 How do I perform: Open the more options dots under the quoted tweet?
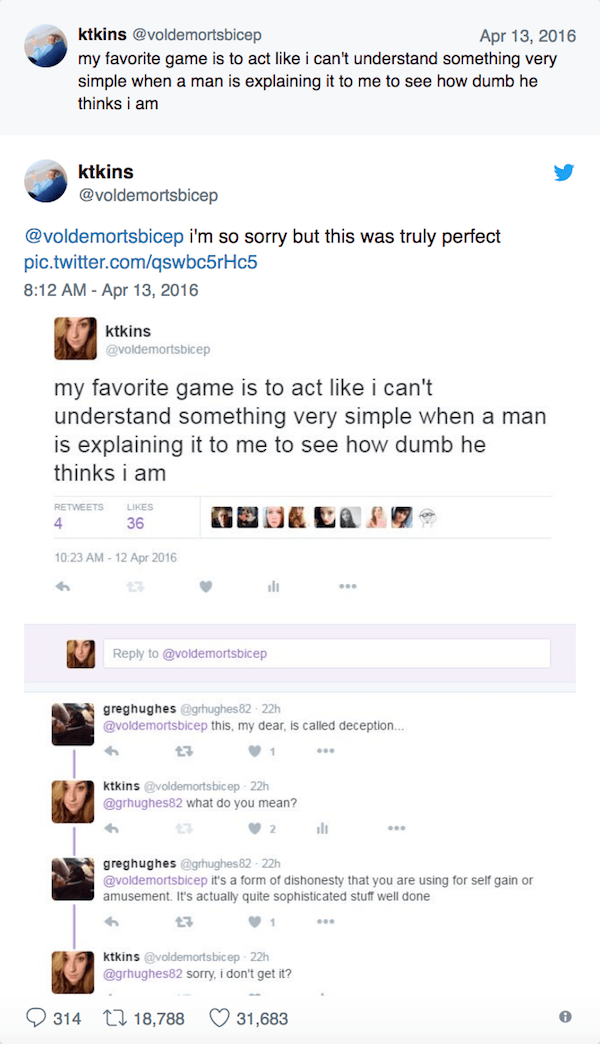coord(347,587)
